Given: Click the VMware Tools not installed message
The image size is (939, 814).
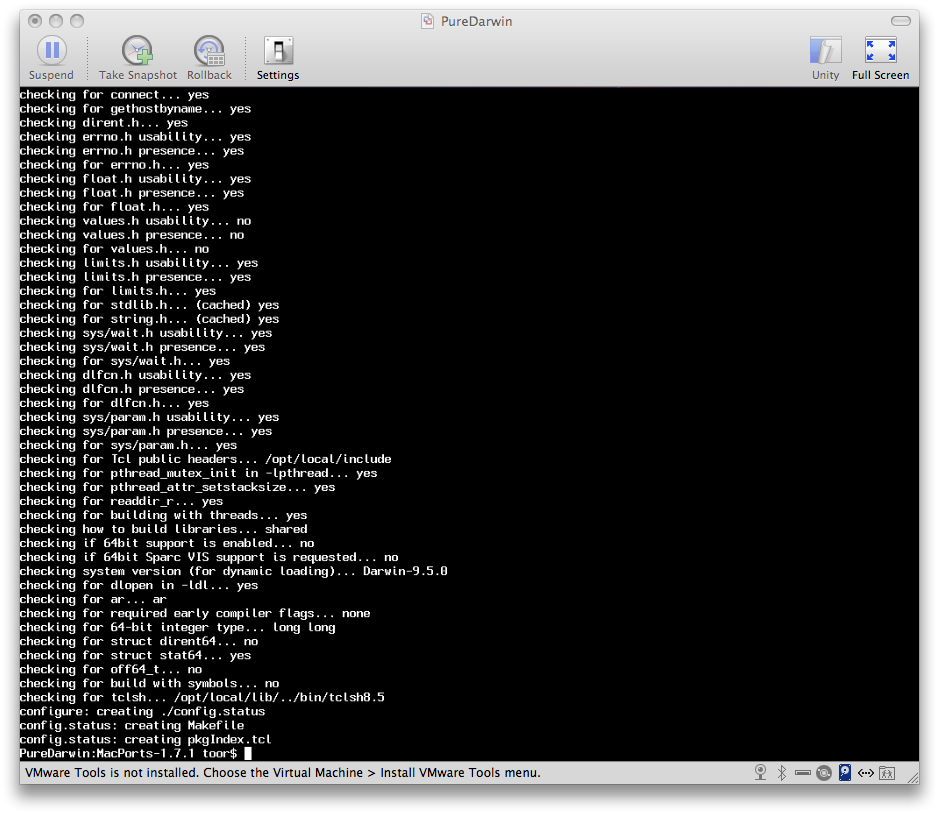Looking at the screenshot, I should pos(283,773).
